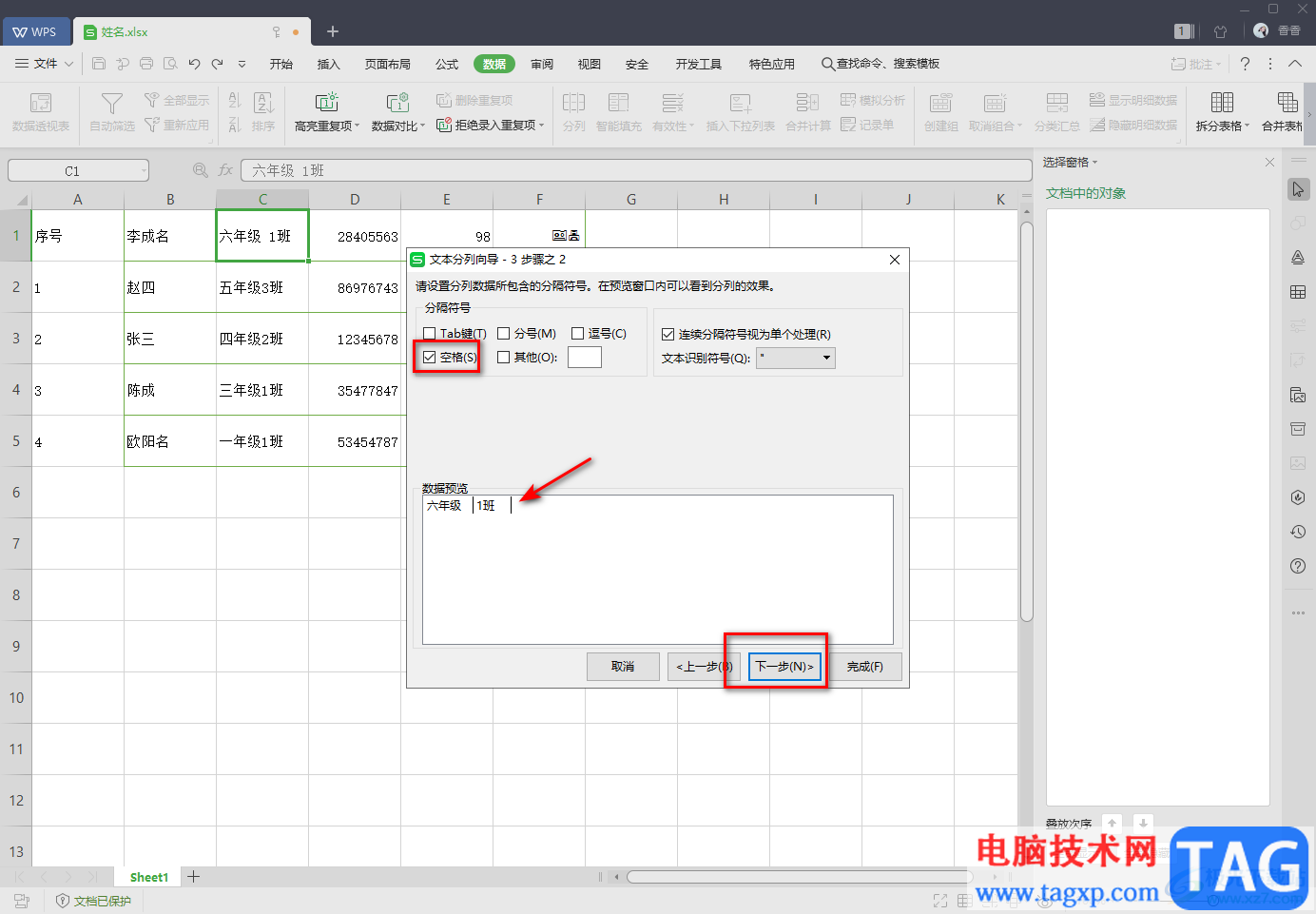The height and width of the screenshot is (914, 1316).
Task: Toggle 连续分隔符号视为单个处理 checkbox
Action: click(x=668, y=335)
